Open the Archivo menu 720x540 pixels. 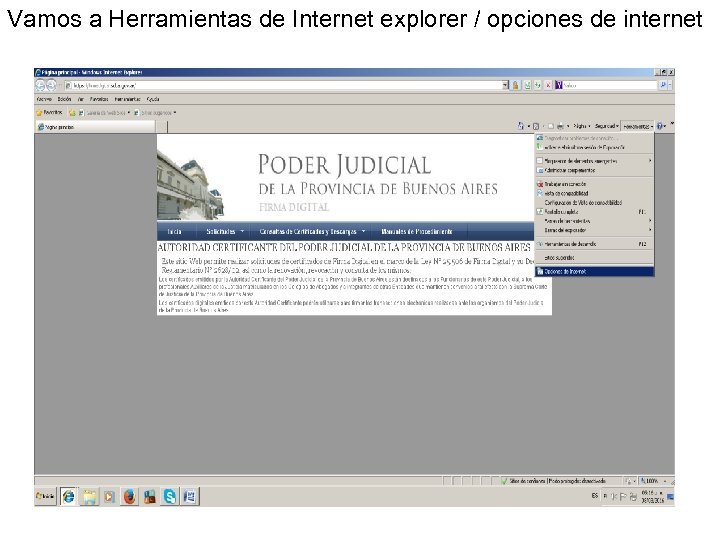44,99
